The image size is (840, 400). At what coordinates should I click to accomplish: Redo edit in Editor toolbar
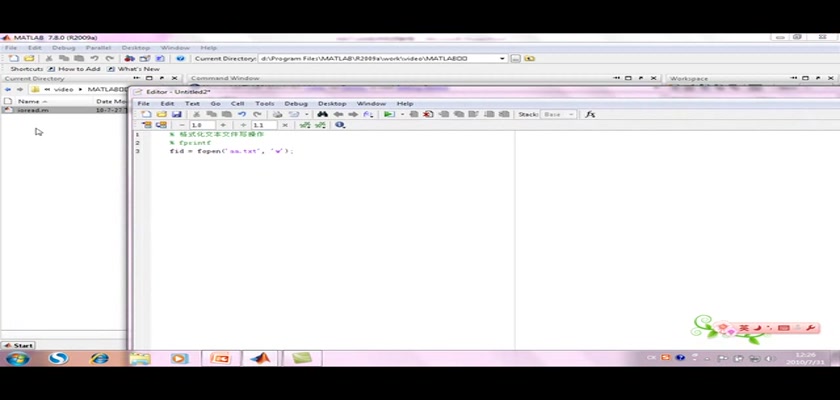click(257, 114)
